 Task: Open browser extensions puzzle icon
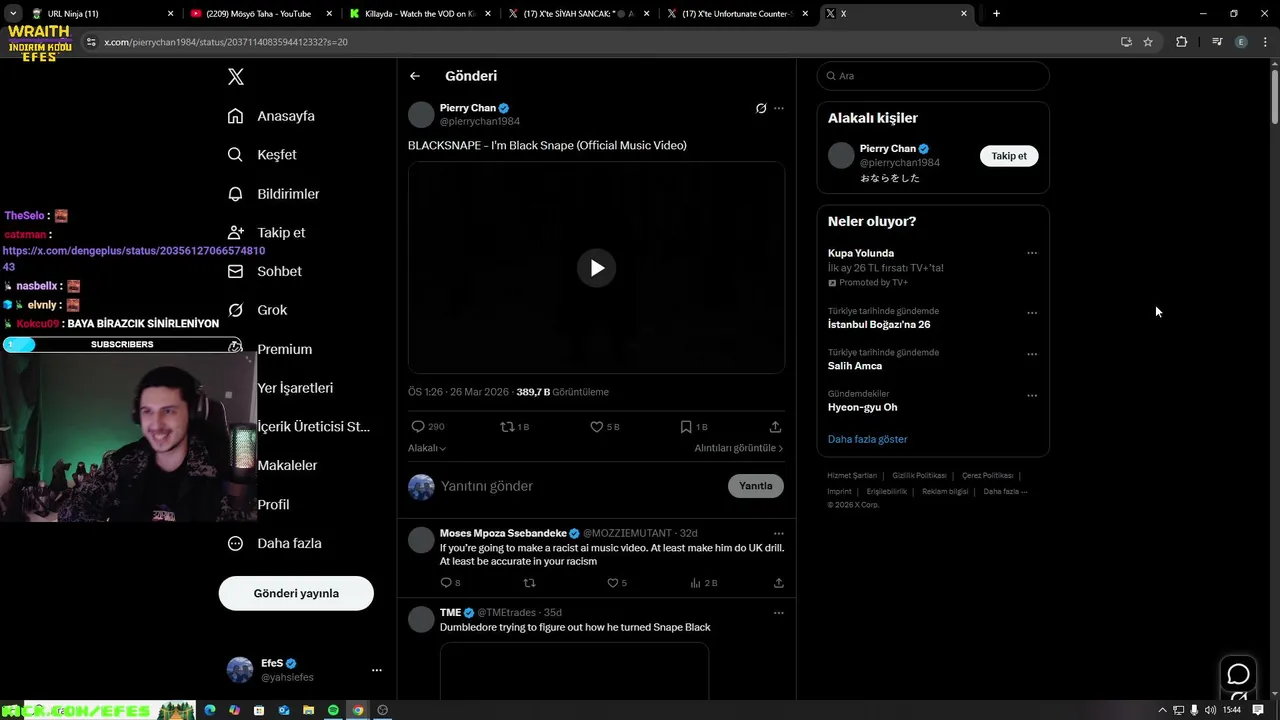click(x=1181, y=42)
